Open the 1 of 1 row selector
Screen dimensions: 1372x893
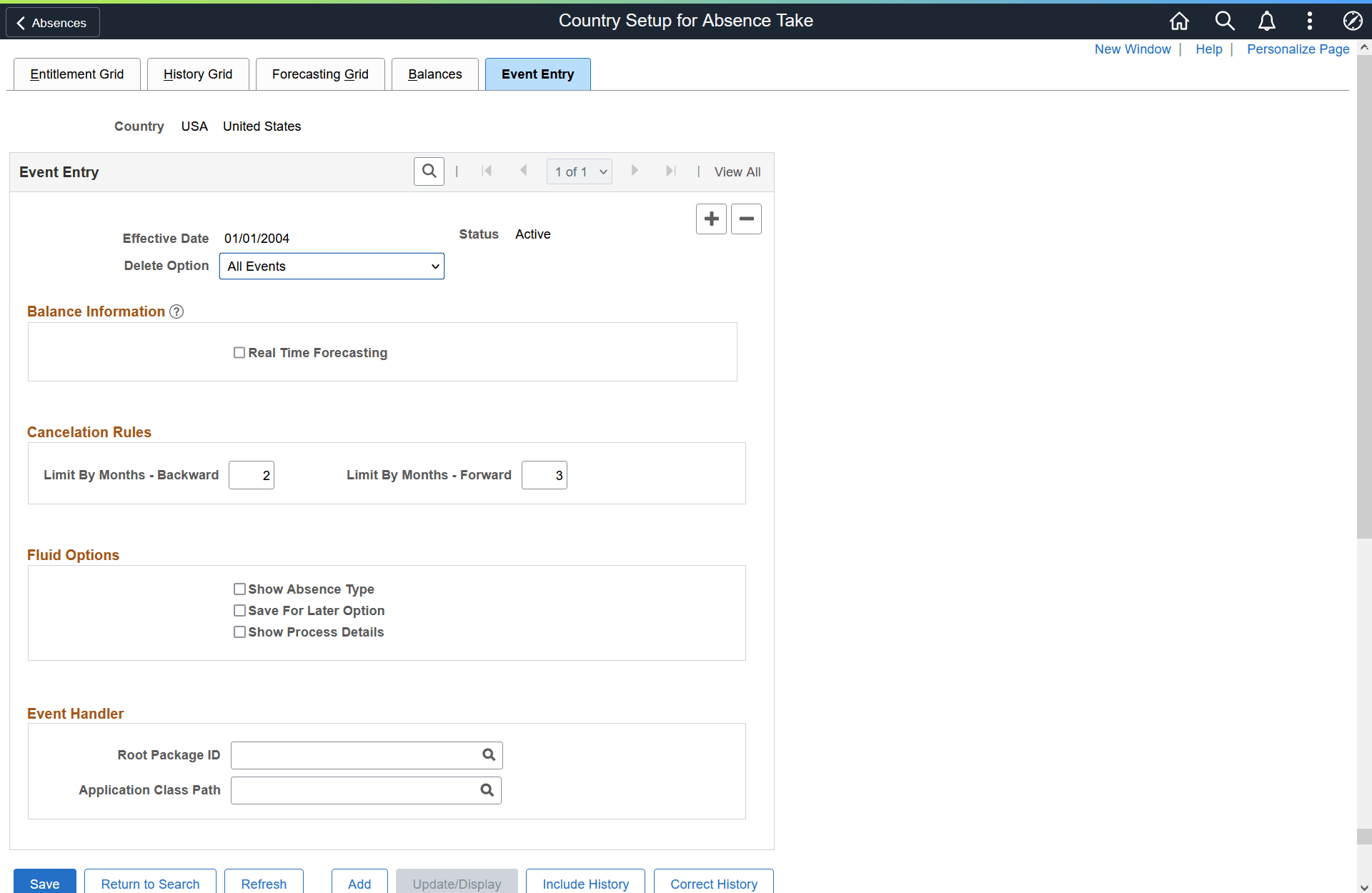coord(580,172)
